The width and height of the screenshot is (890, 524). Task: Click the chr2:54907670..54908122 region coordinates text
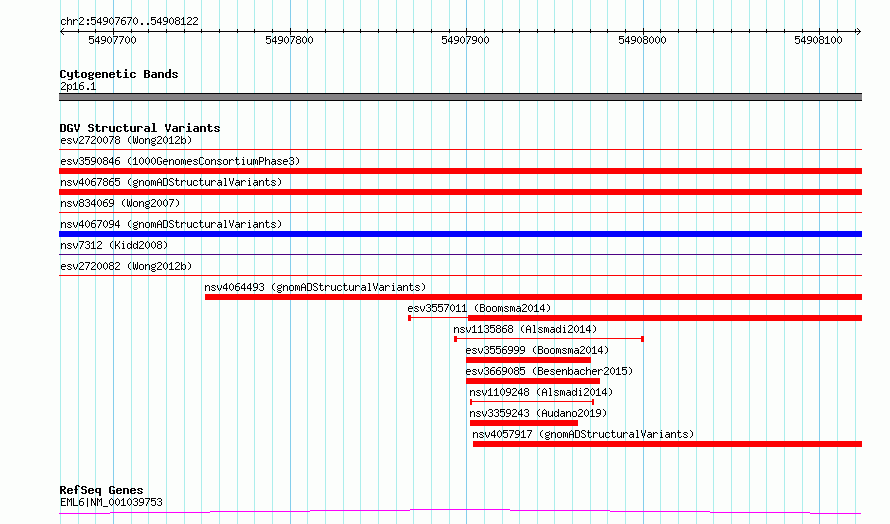129,22
